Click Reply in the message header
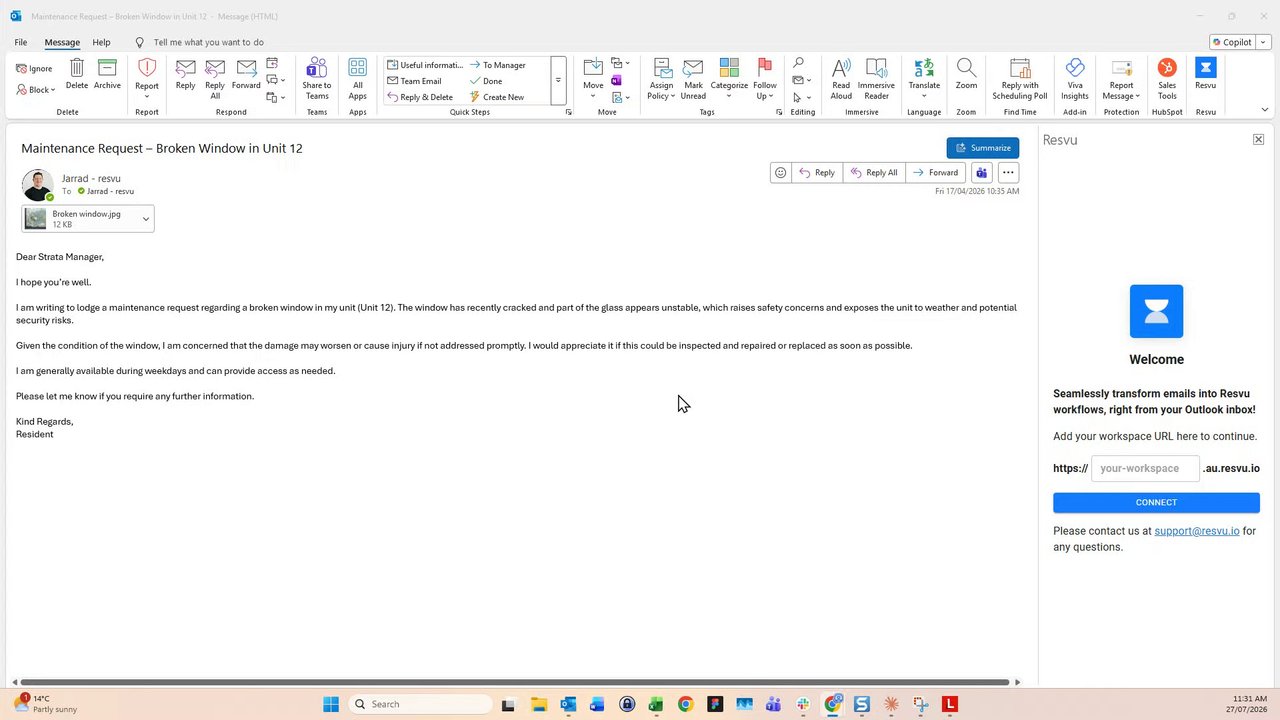The image size is (1280, 720). coord(817,172)
